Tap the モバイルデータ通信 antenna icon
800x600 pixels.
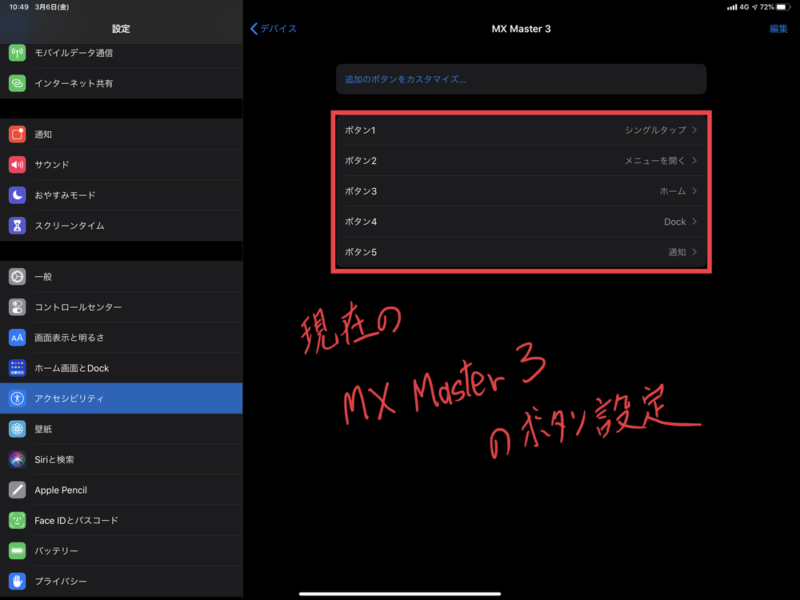point(17,53)
